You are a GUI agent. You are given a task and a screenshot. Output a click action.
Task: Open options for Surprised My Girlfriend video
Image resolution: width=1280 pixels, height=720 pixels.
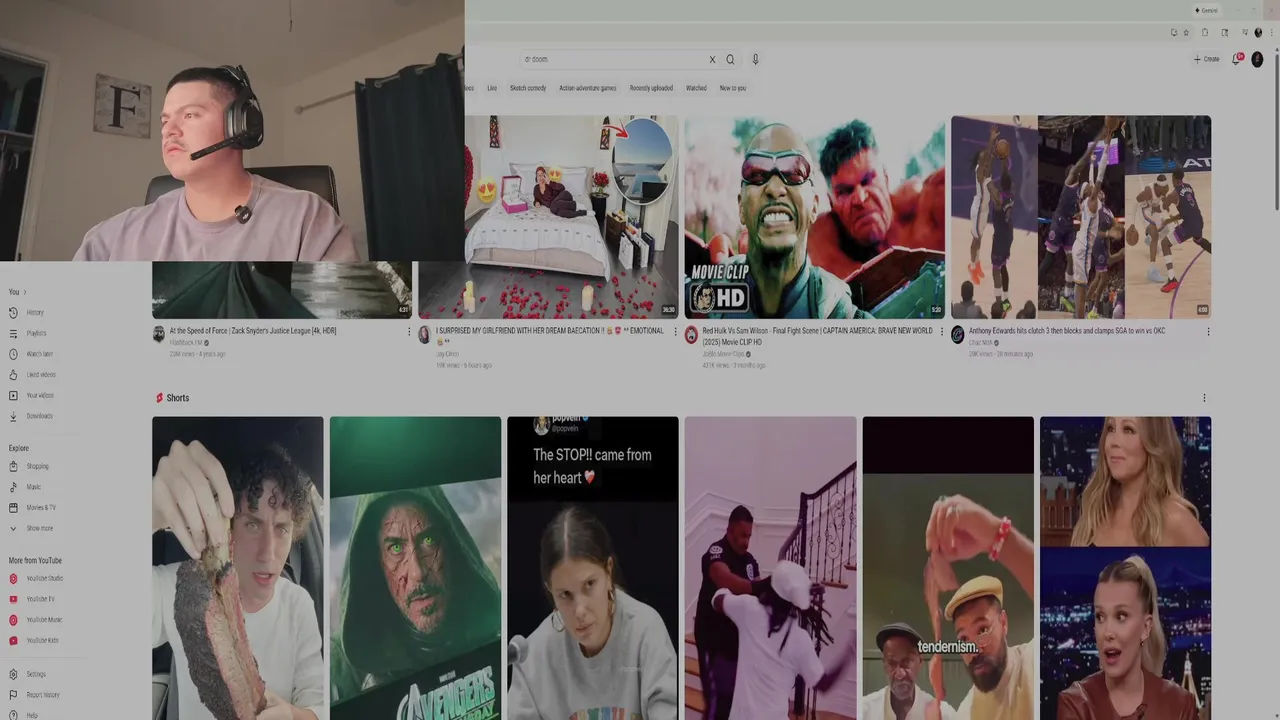coord(675,331)
